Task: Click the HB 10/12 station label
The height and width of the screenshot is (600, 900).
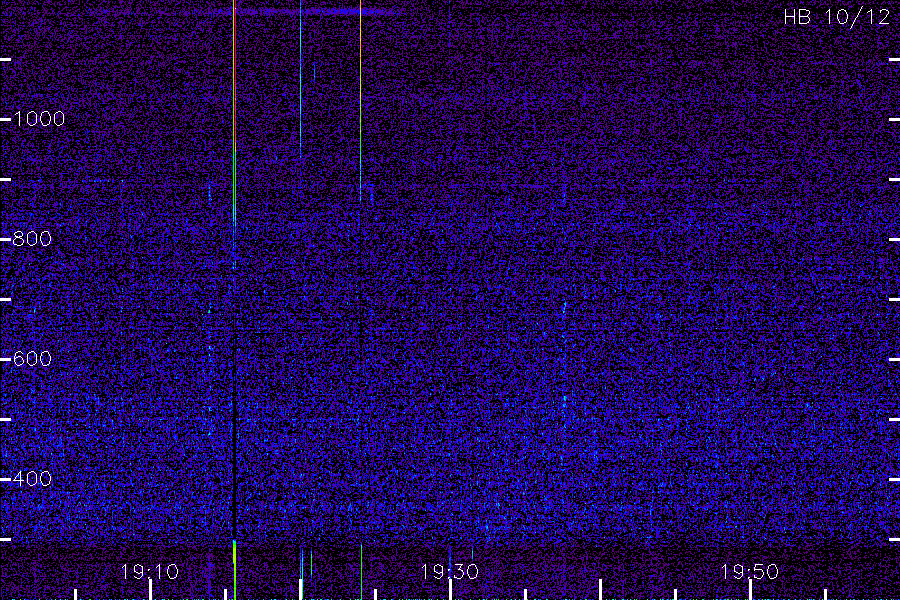Action: tap(836, 17)
